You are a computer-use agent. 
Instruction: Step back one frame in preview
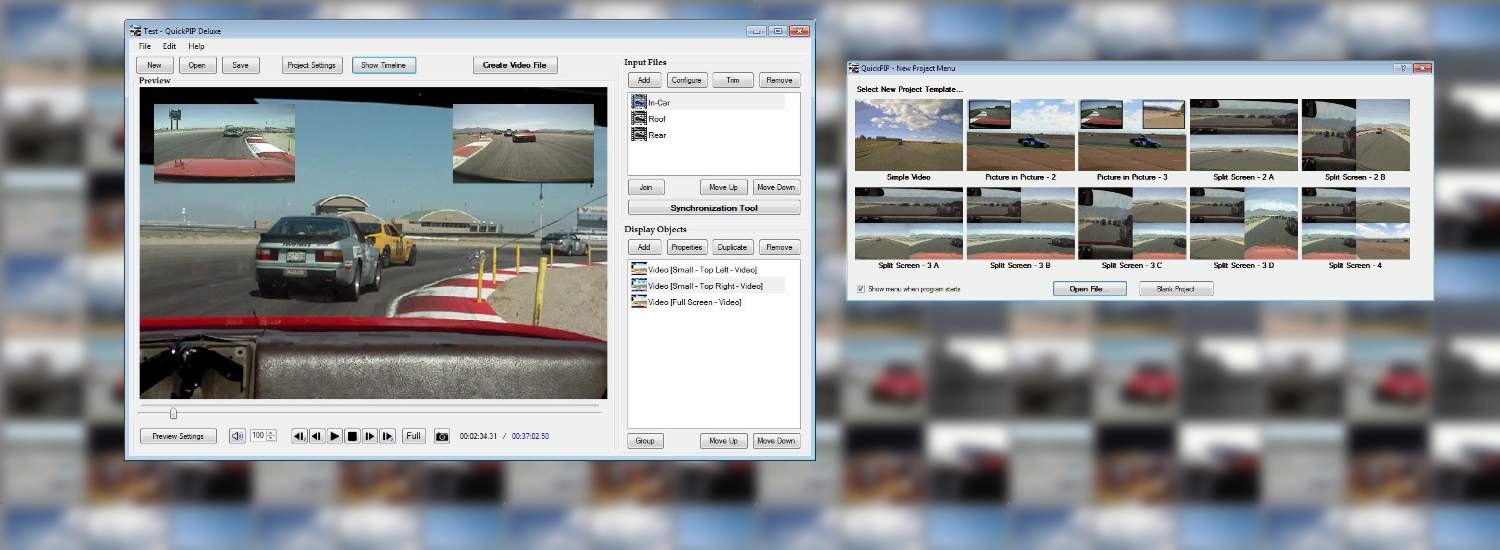coord(316,436)
